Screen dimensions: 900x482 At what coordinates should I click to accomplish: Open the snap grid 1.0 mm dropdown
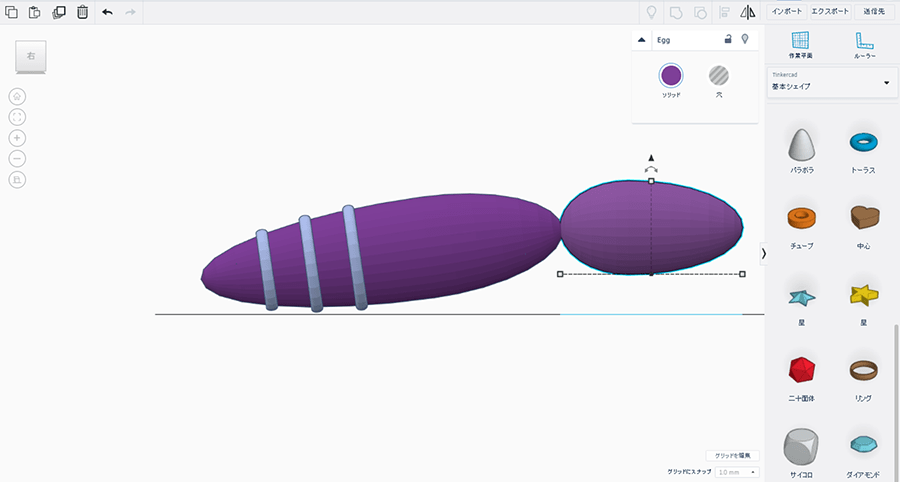737,472
